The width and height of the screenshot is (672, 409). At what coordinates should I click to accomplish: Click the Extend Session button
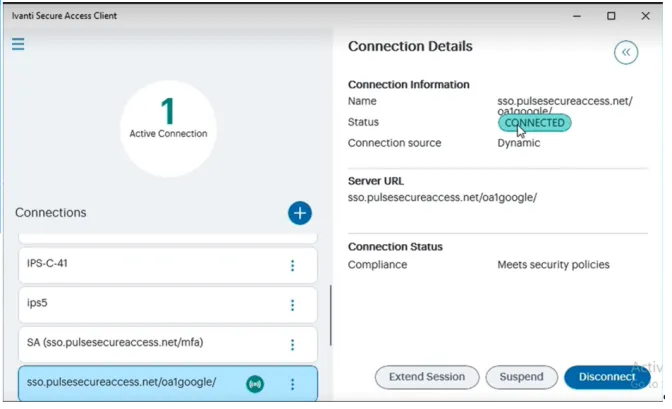427,377
